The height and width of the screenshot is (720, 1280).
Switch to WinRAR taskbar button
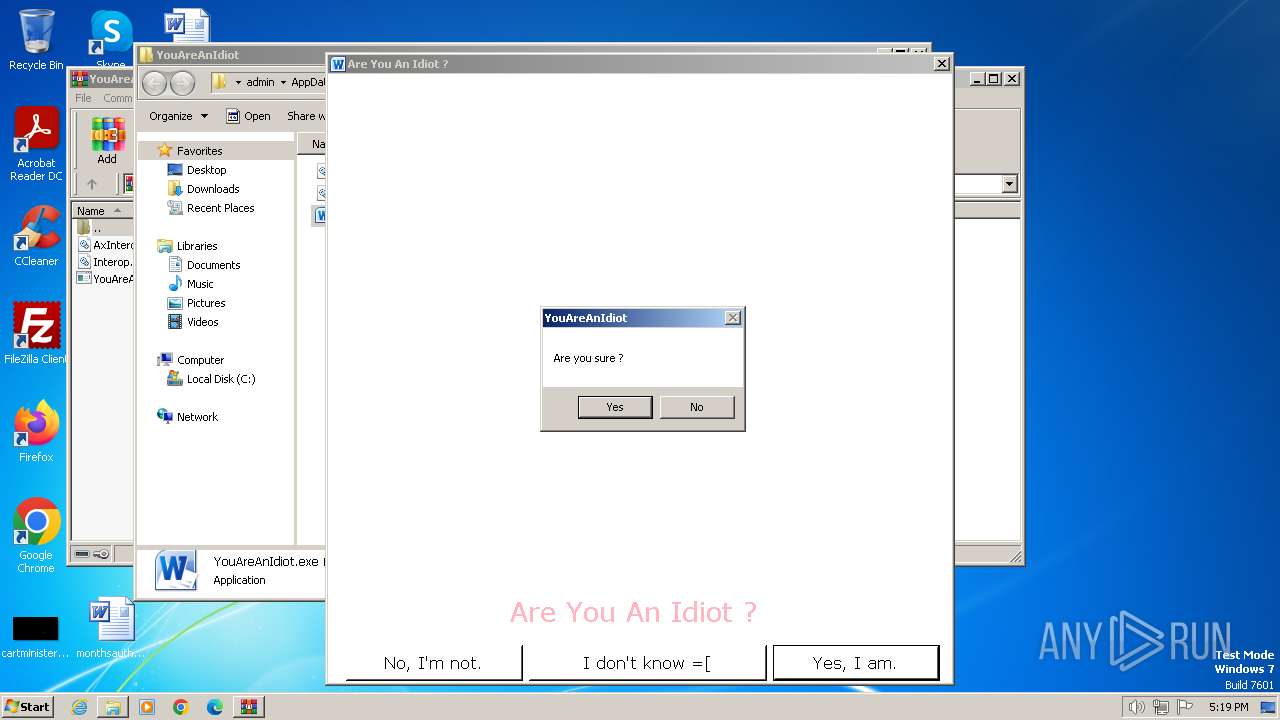tap(249, 707)
